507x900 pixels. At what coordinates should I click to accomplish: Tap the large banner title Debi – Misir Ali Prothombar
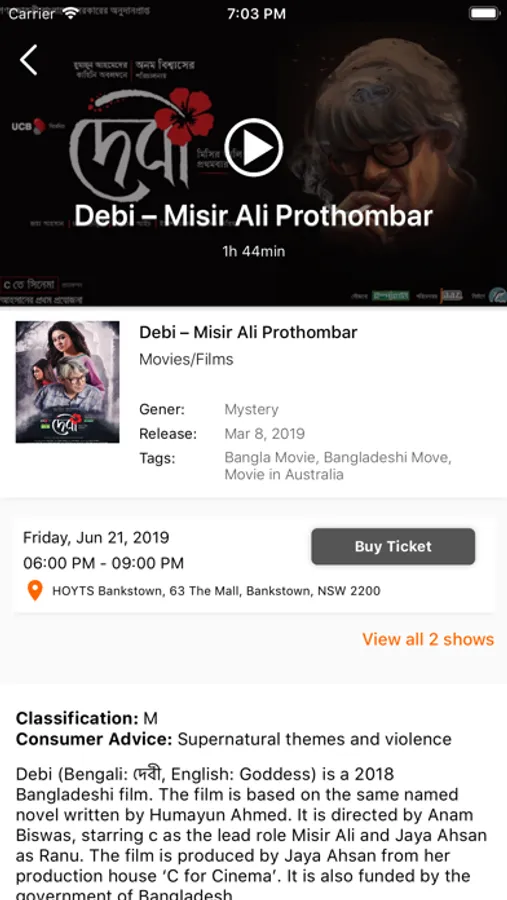point(253,216)
